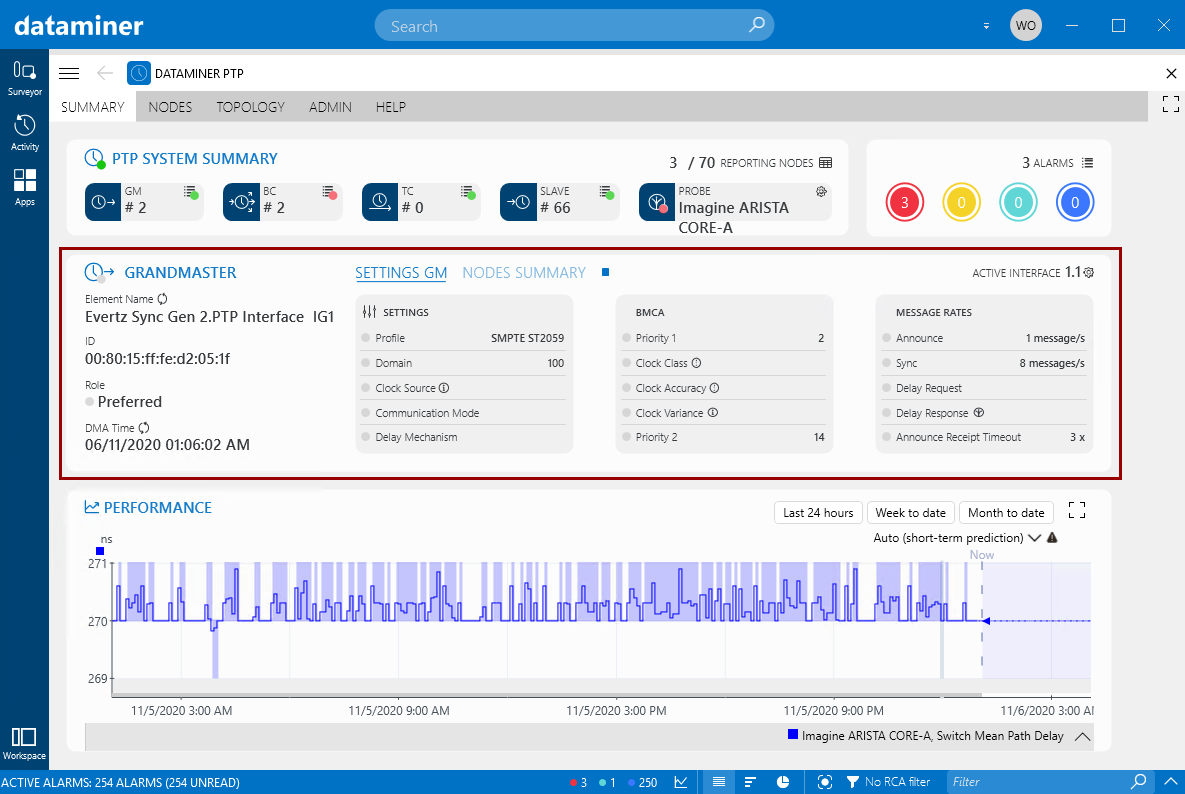
Task: Click the alarm focus icon in the status bar
Action: 825,782
